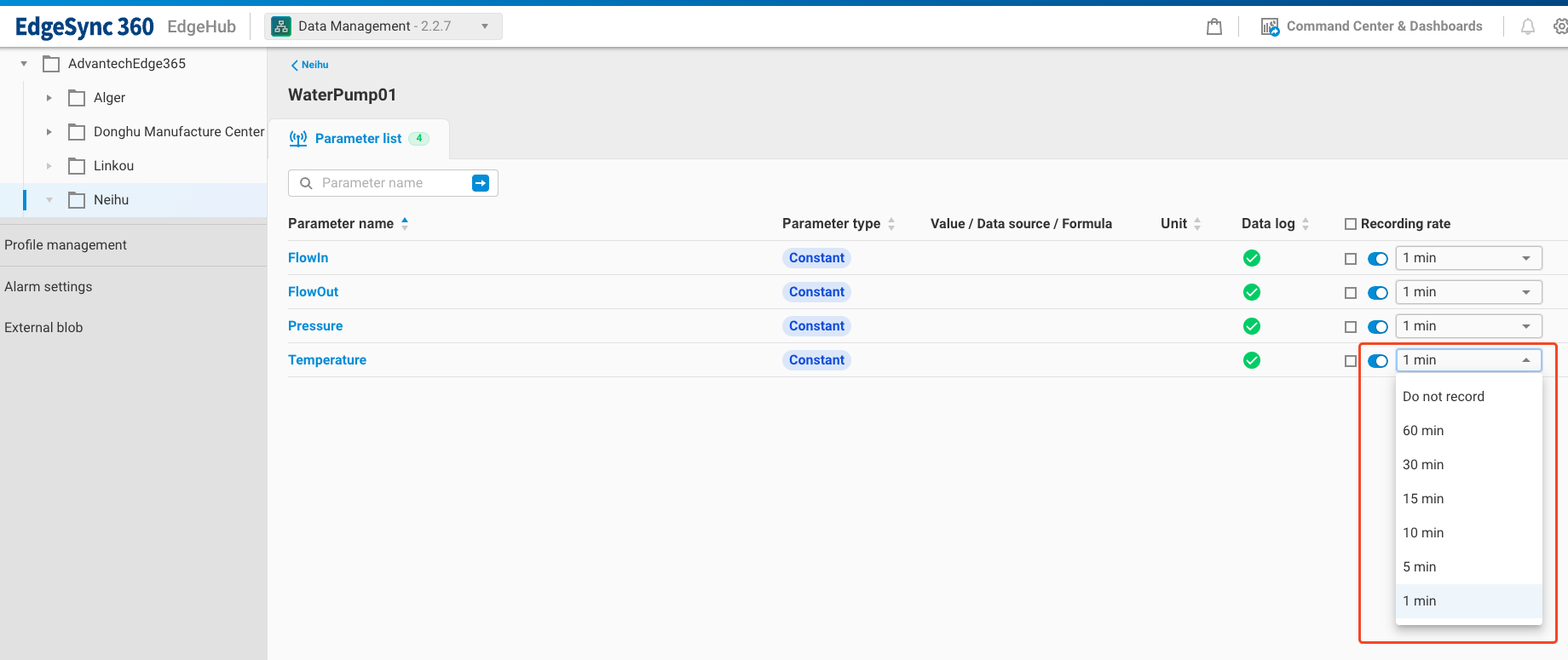Click the search arrow submit button
The width and height of the screenshot is (1568, 660).
coord(481,183)
